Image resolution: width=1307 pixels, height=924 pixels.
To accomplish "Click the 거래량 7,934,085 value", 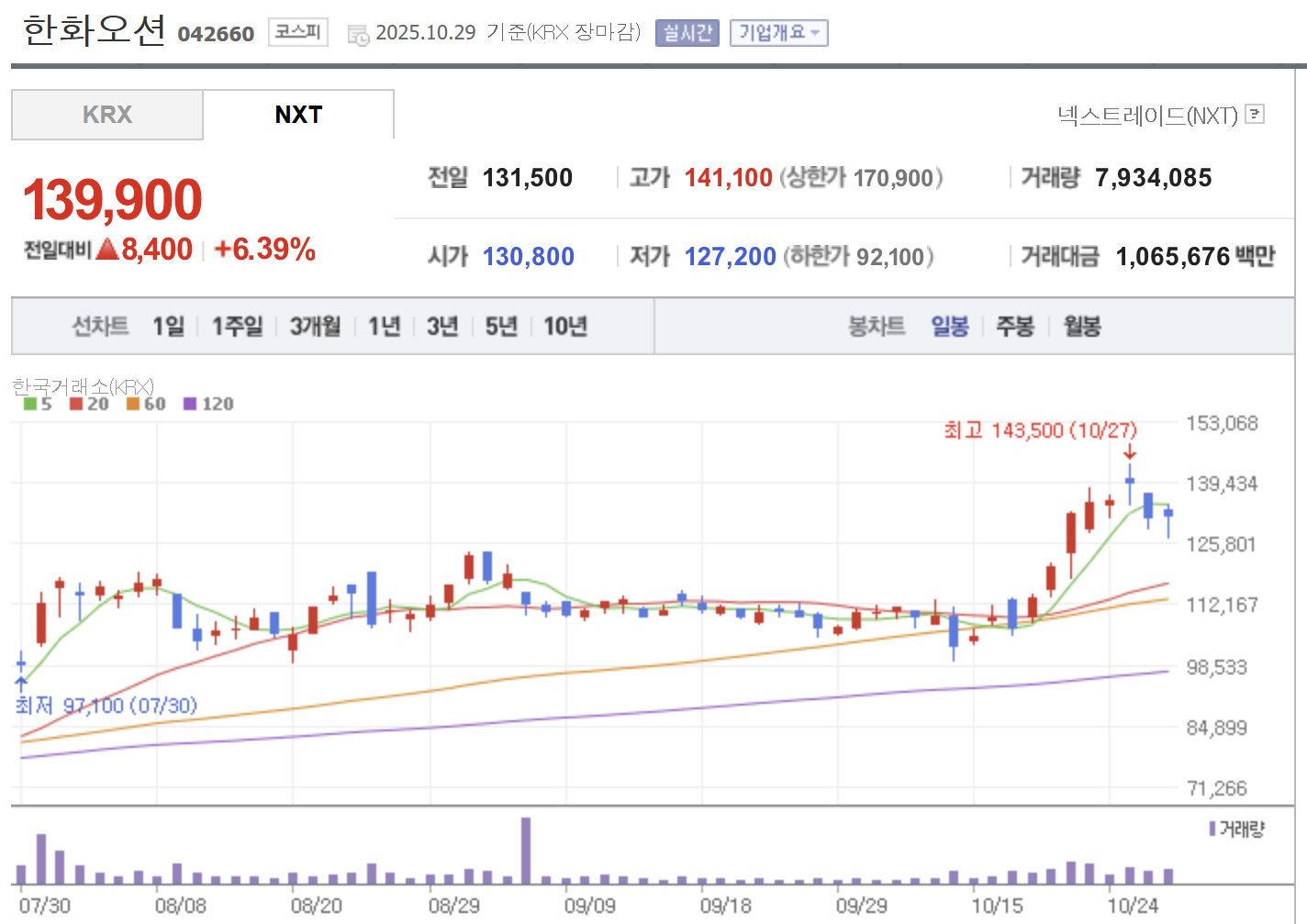I will tap(1154, 177).
